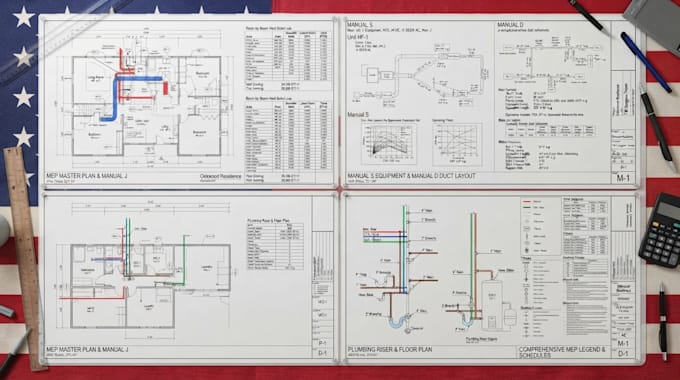Click the 'MANUAL D' heading
680x380 pixels.
(510, 25)
